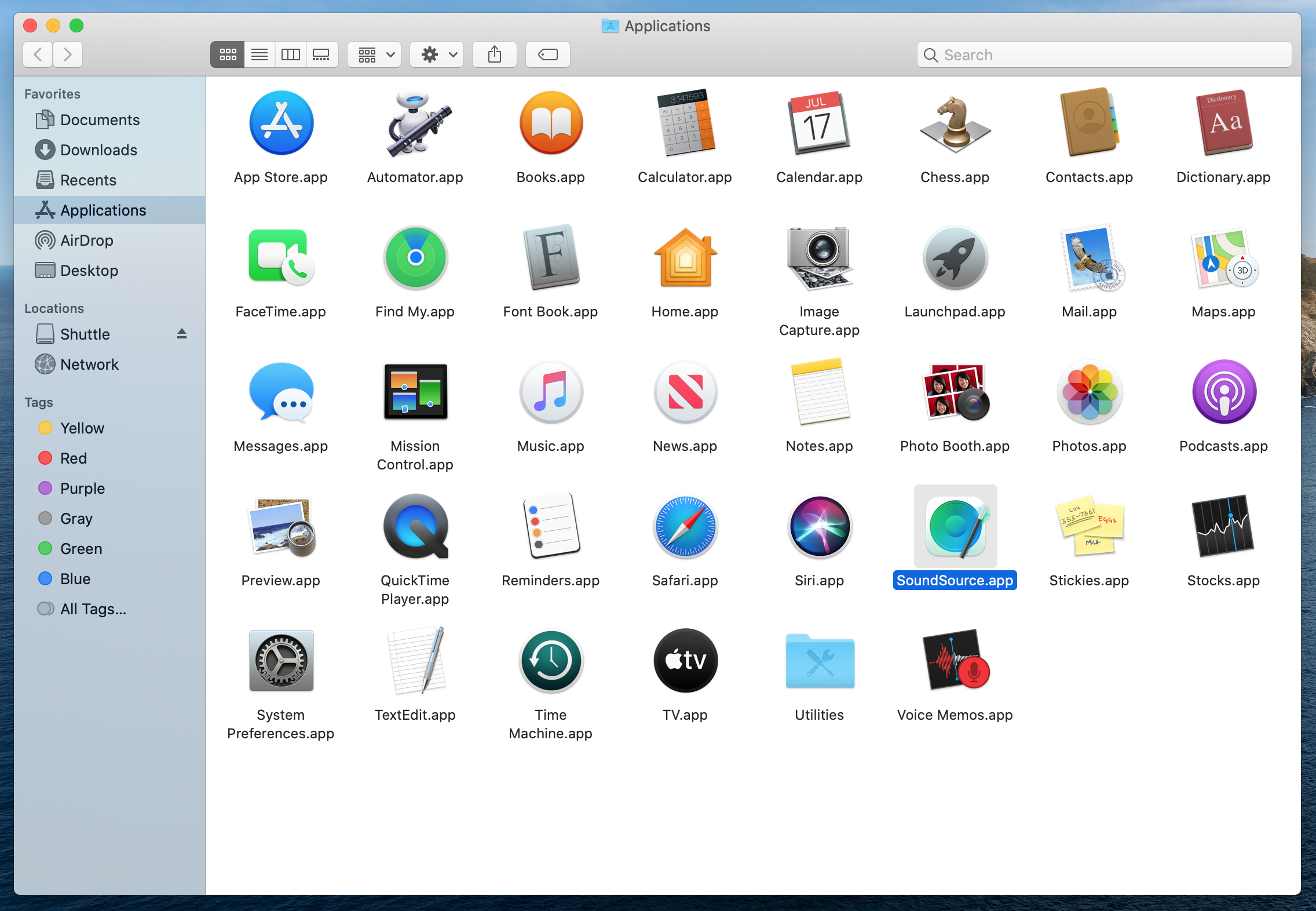Select the News app icon
The image size is (1316, 911).
685,392
